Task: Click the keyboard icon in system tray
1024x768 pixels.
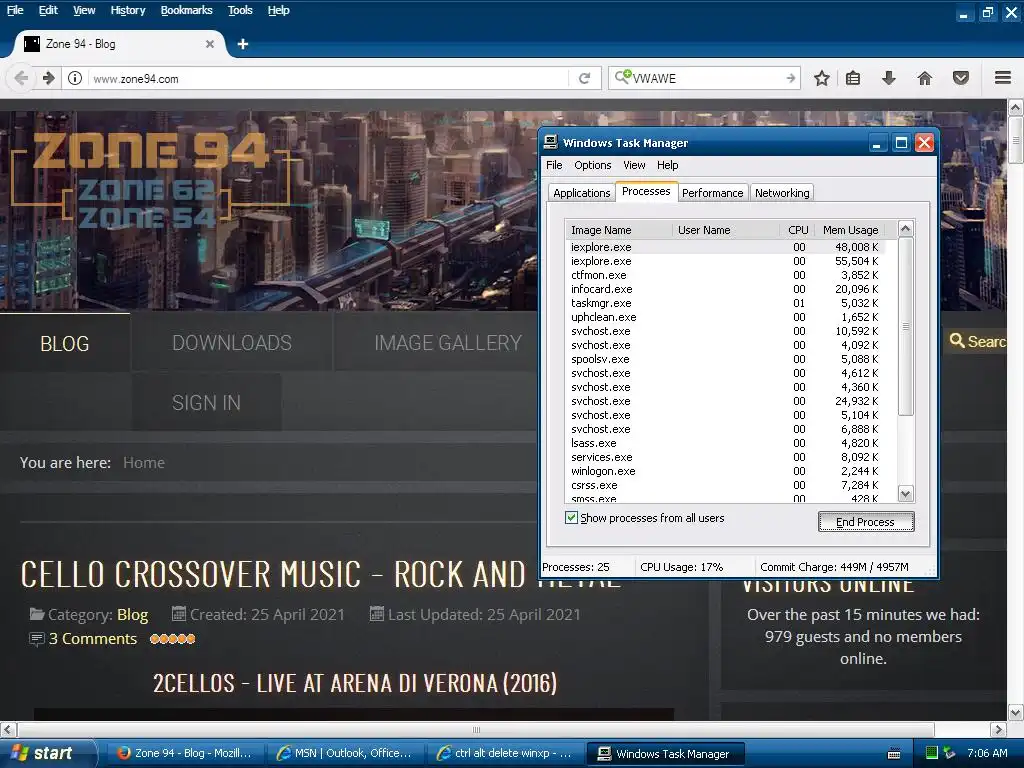Action: (x=894, y=754)
